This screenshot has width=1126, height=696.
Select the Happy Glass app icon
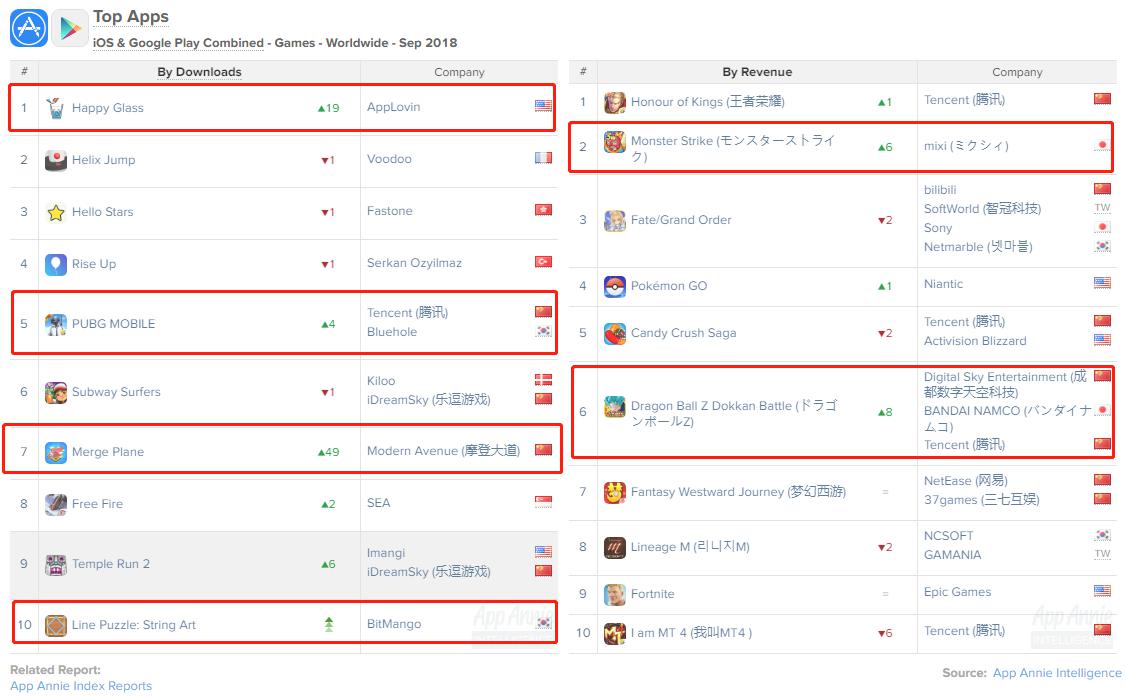[55, 107]
